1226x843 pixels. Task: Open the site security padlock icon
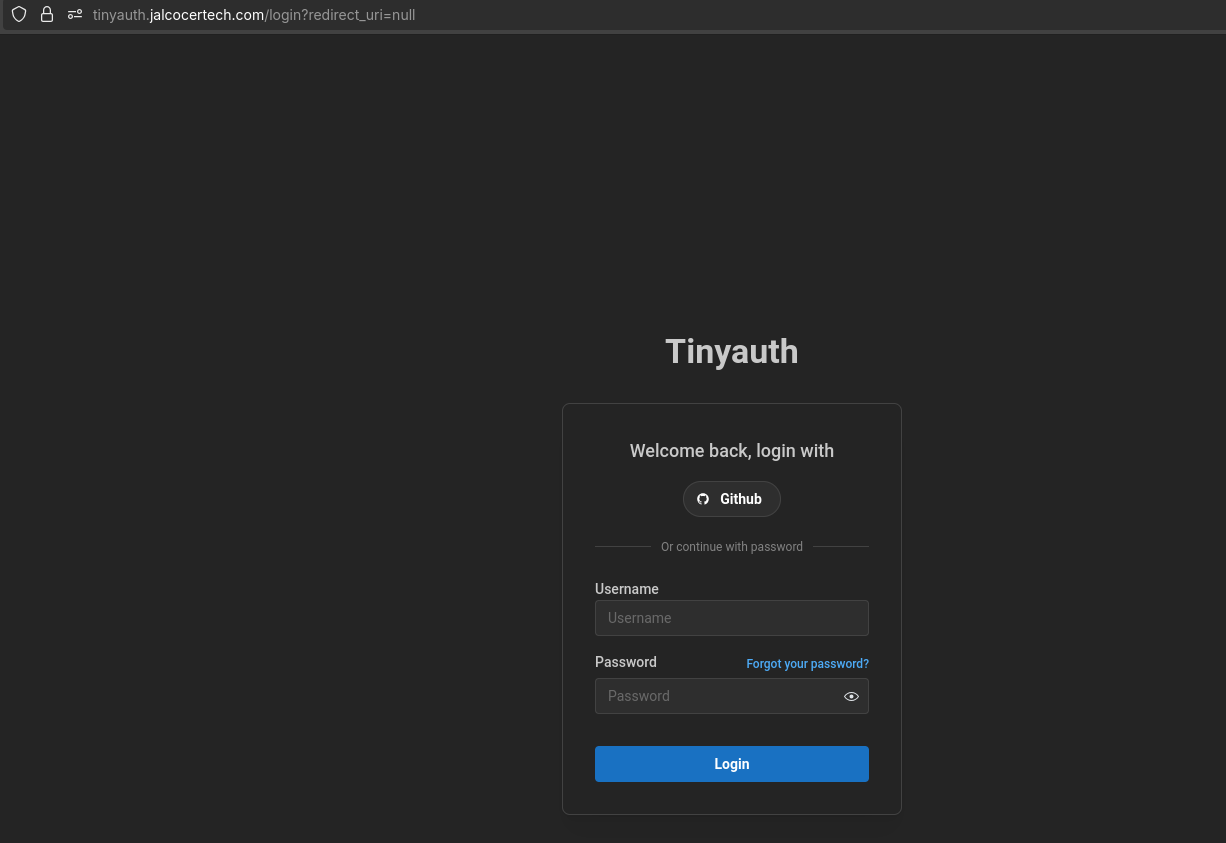click(47, 15)
